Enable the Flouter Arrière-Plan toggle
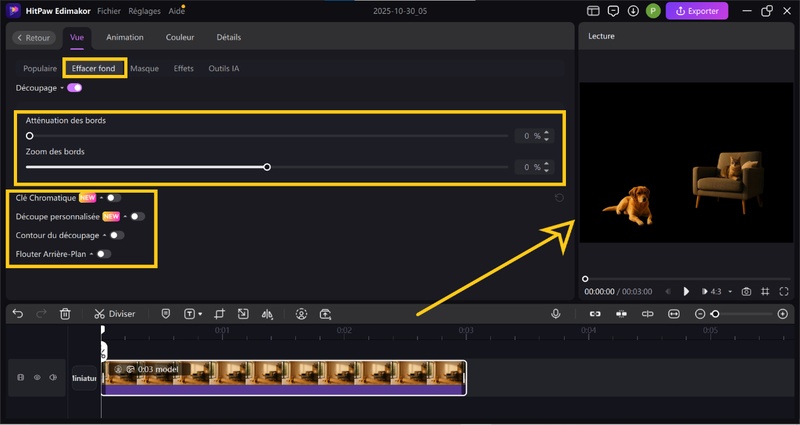This screenshot has height=425, width=800. pos(103,254)
